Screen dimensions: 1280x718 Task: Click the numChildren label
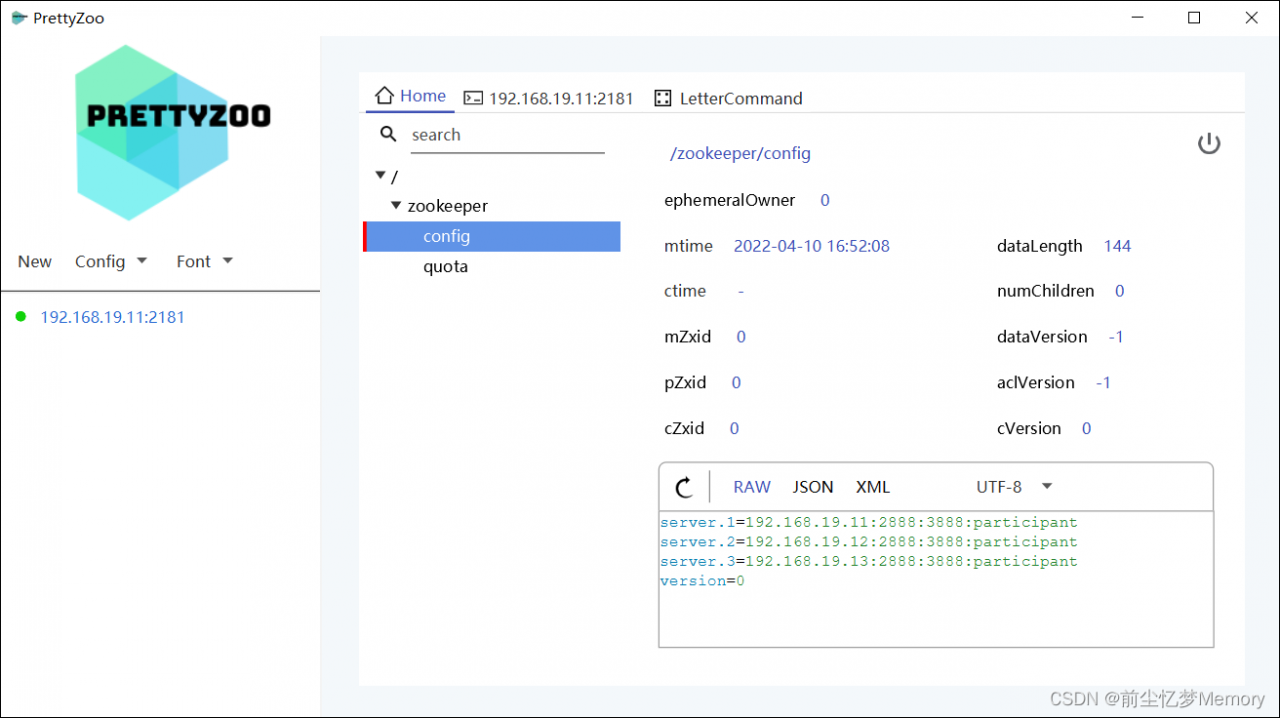pyautogui.click(x=1046, y=291)
